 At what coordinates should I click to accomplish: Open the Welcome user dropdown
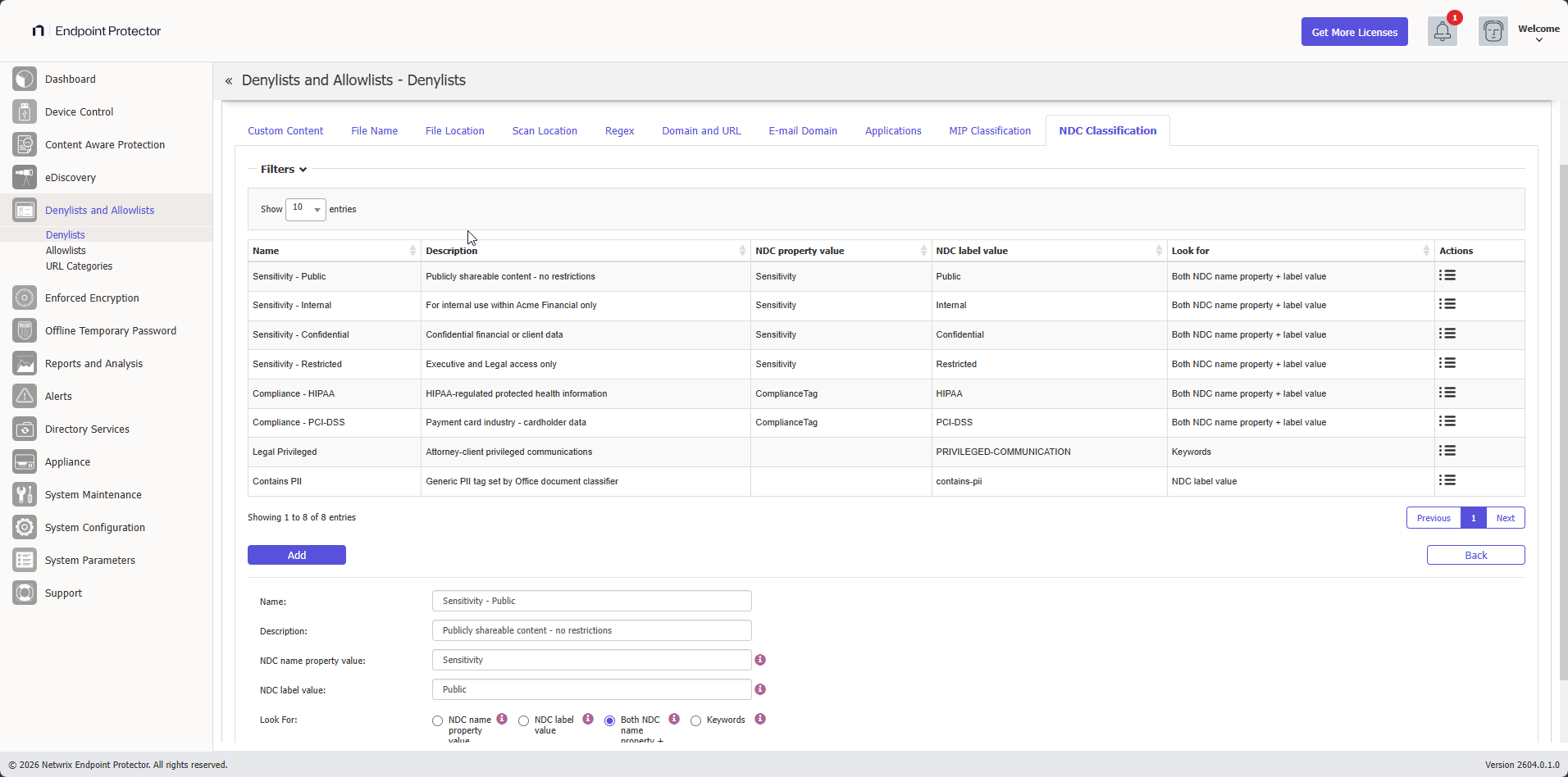[x=1538, y=33]
